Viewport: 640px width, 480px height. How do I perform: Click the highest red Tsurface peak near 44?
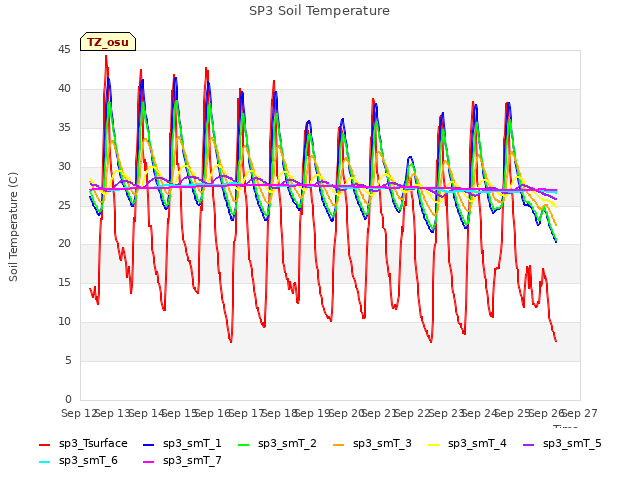(x=106, y=56)
